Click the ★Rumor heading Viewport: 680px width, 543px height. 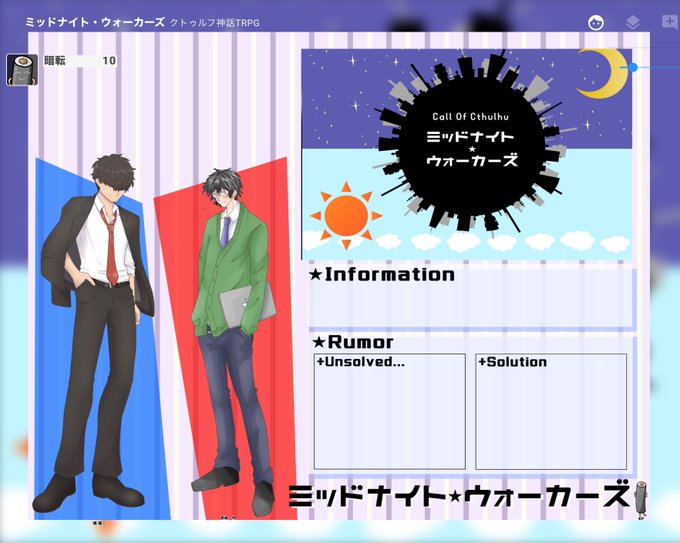coord(353,342)
